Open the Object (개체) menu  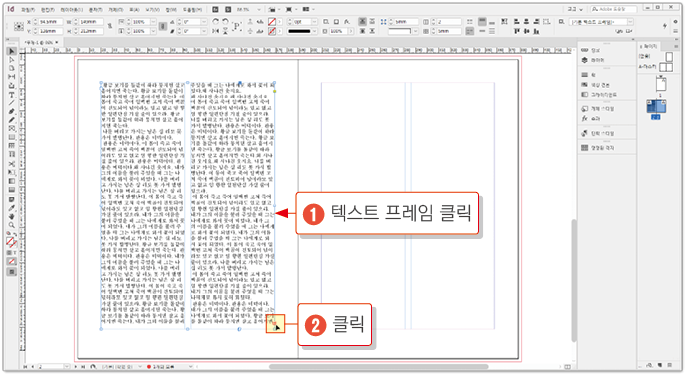click(x=115, y=9)
